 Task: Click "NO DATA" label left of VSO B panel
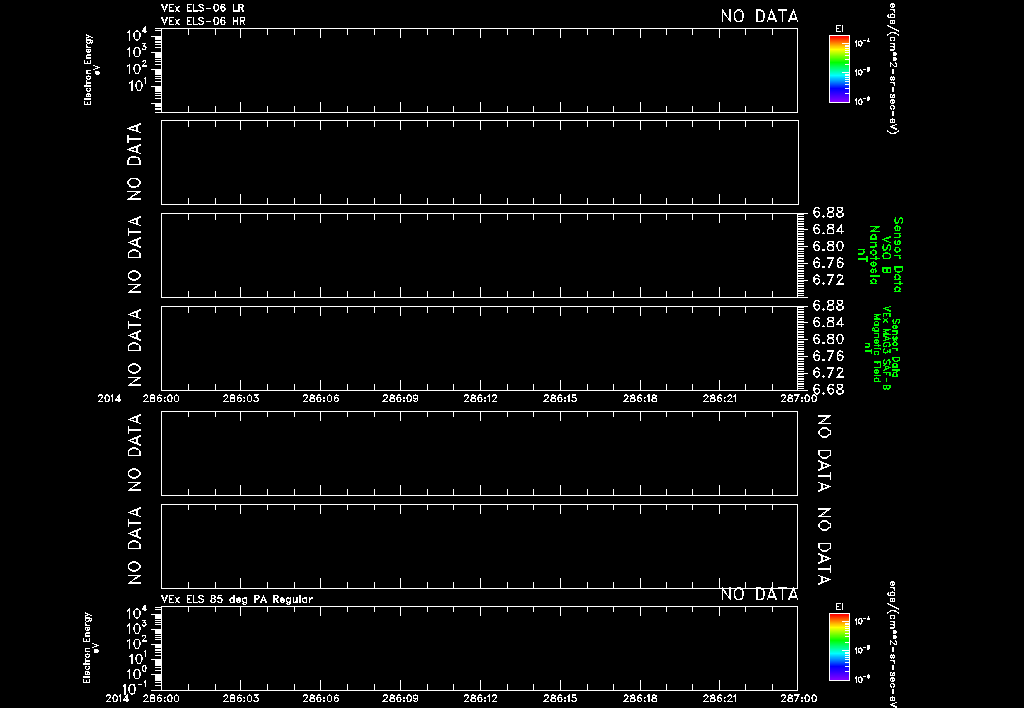coord(134,255)
